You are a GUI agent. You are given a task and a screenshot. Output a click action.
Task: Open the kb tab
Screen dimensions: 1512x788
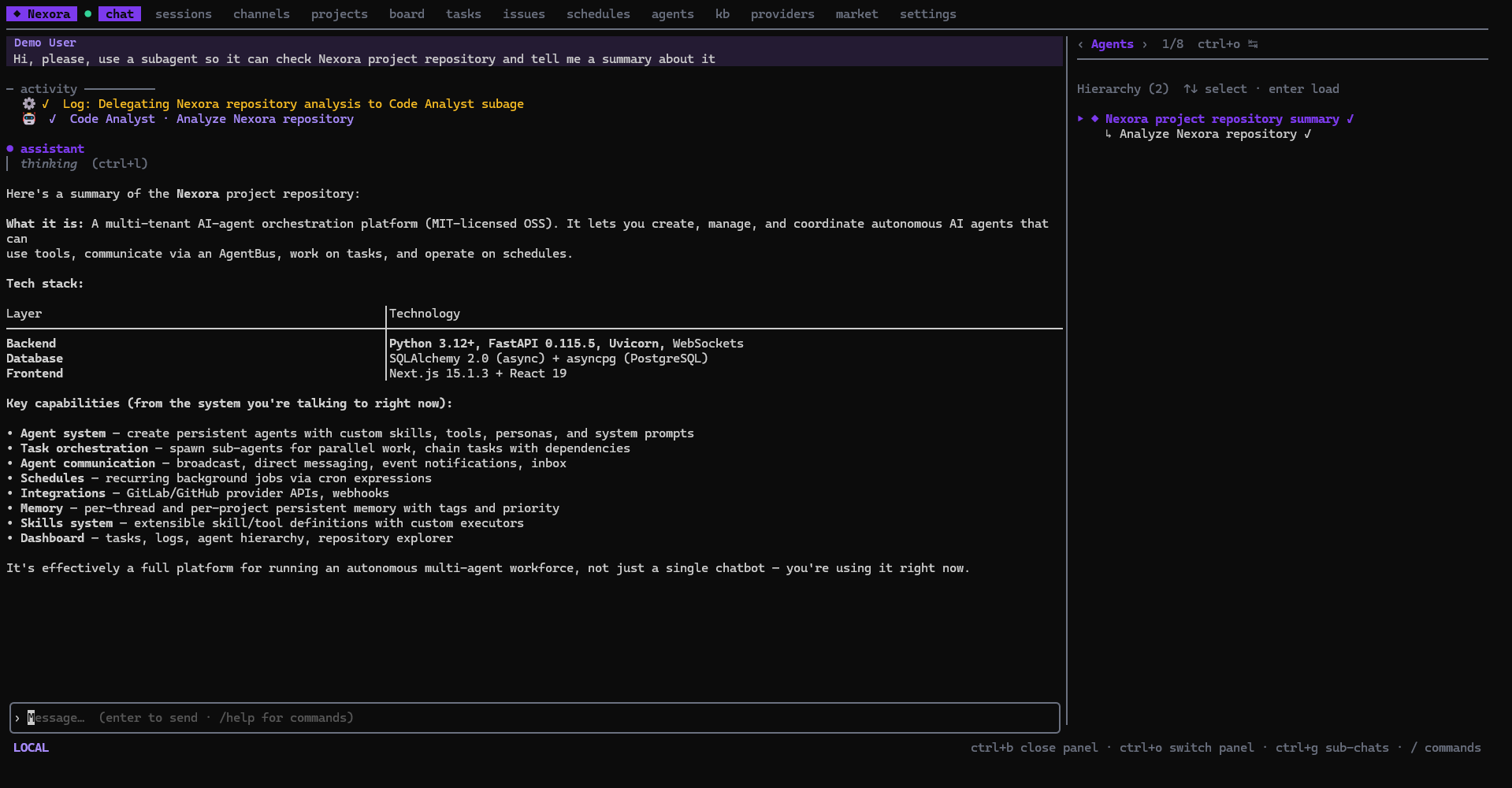click(x=723, y=14)
